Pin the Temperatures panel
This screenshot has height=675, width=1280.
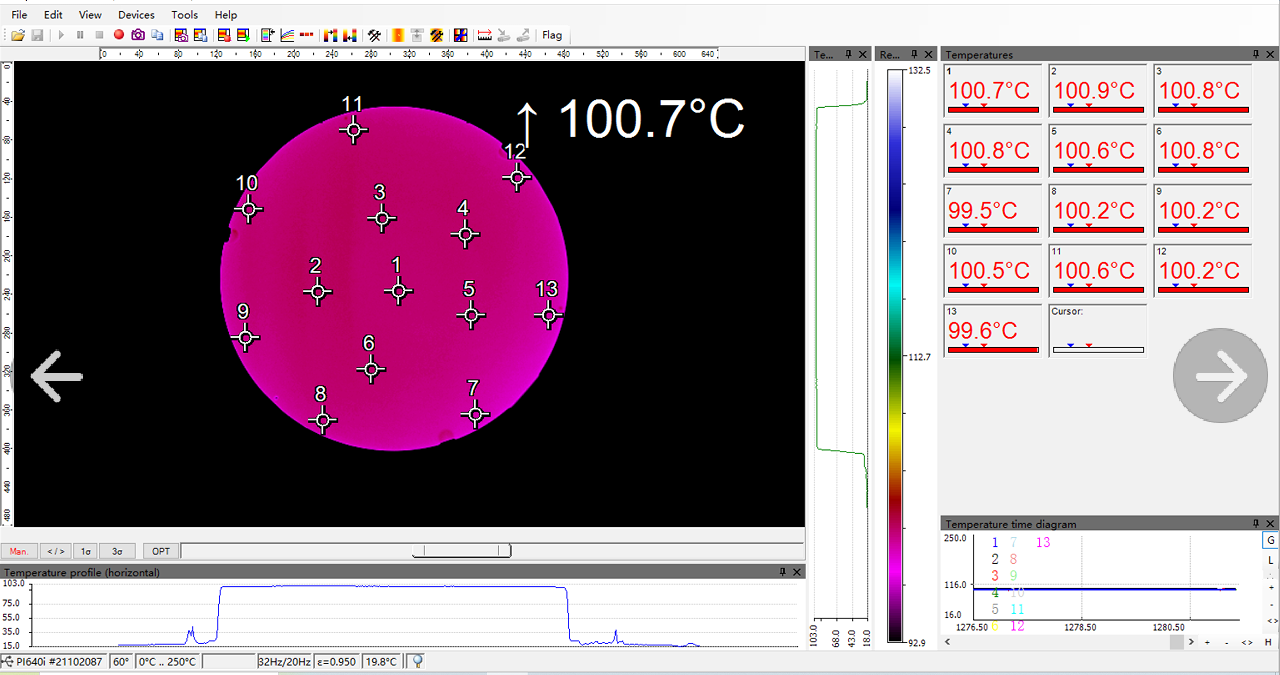(1257, 55)
